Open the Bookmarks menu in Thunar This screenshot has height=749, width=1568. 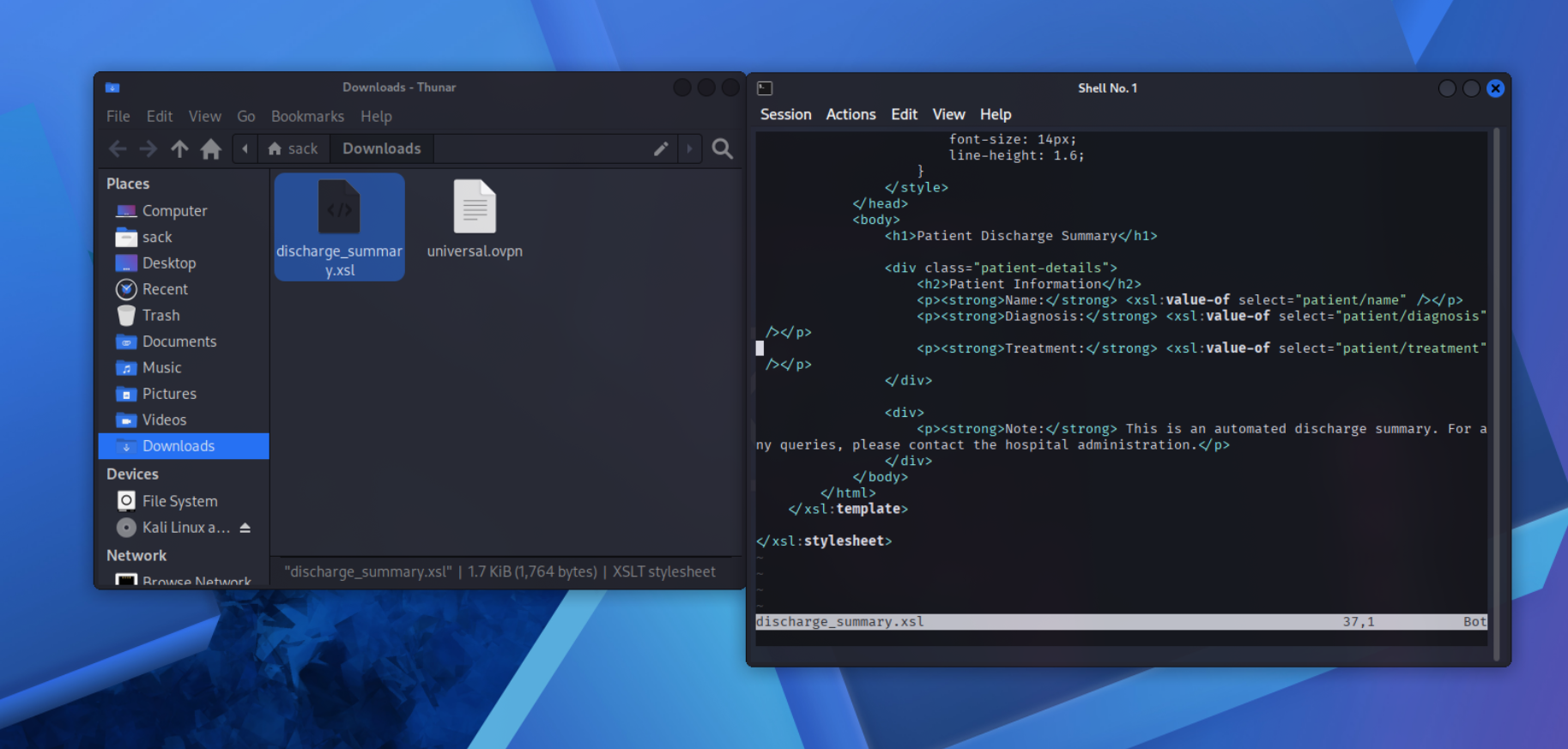click(x=307, y=117)
